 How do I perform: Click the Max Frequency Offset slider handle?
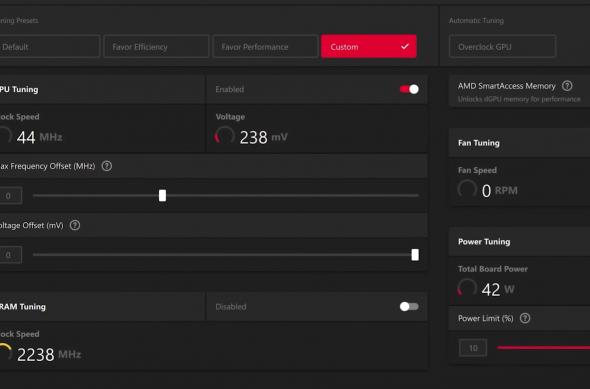coord(162,196)
